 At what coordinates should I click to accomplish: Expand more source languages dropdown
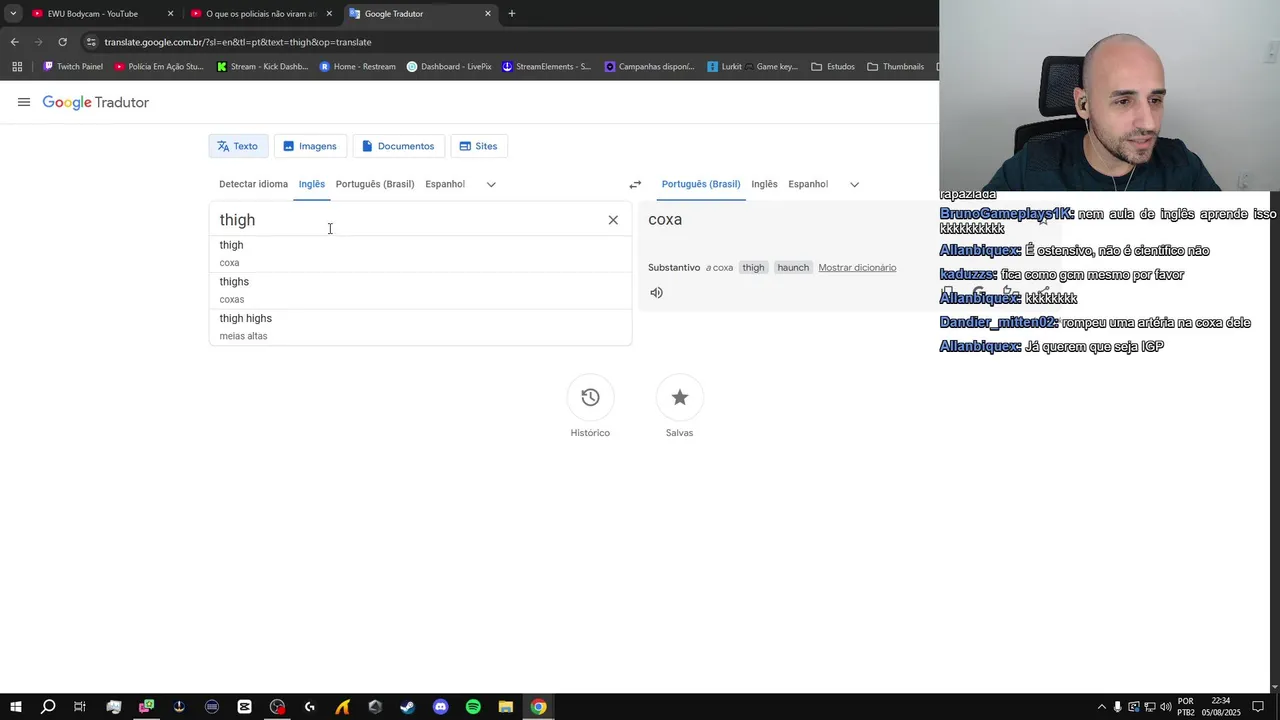click(491, 184)
